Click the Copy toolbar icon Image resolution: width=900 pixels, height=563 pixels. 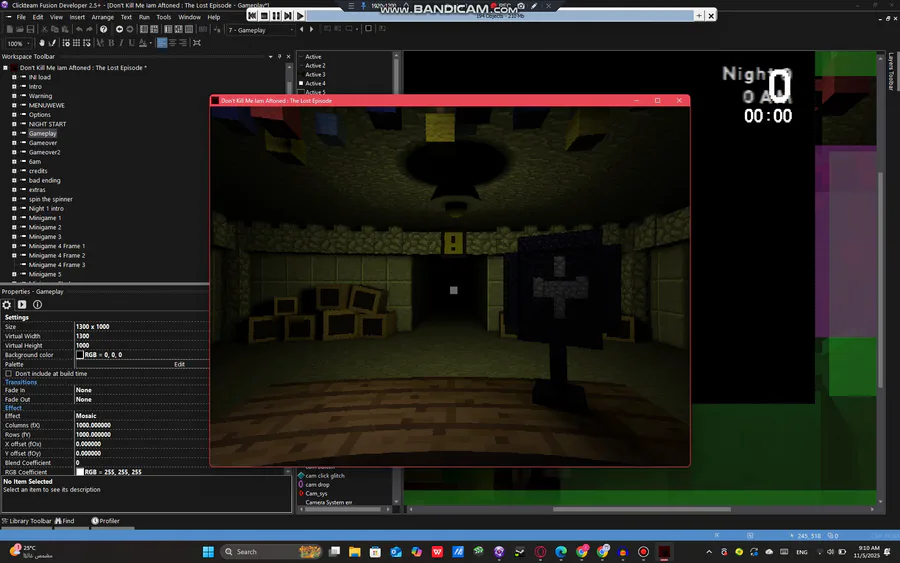pyautogui.click(x=55, y=29)
